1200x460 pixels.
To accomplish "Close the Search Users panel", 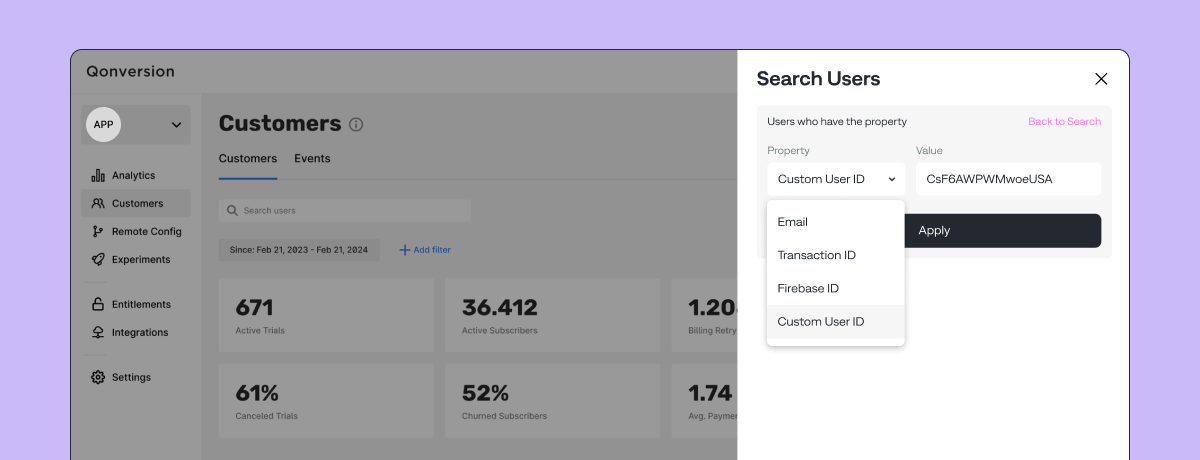I will point(1101,79).
